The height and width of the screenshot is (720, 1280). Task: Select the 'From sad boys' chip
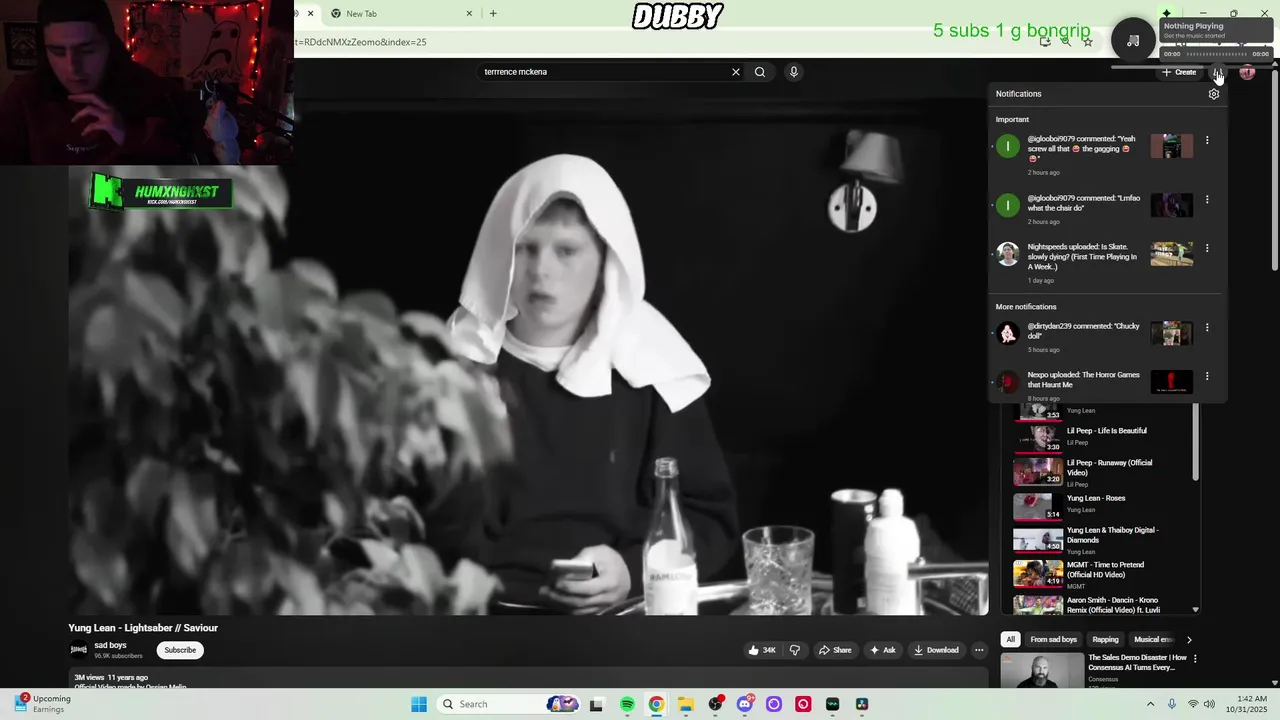[x=1054, y=640]
